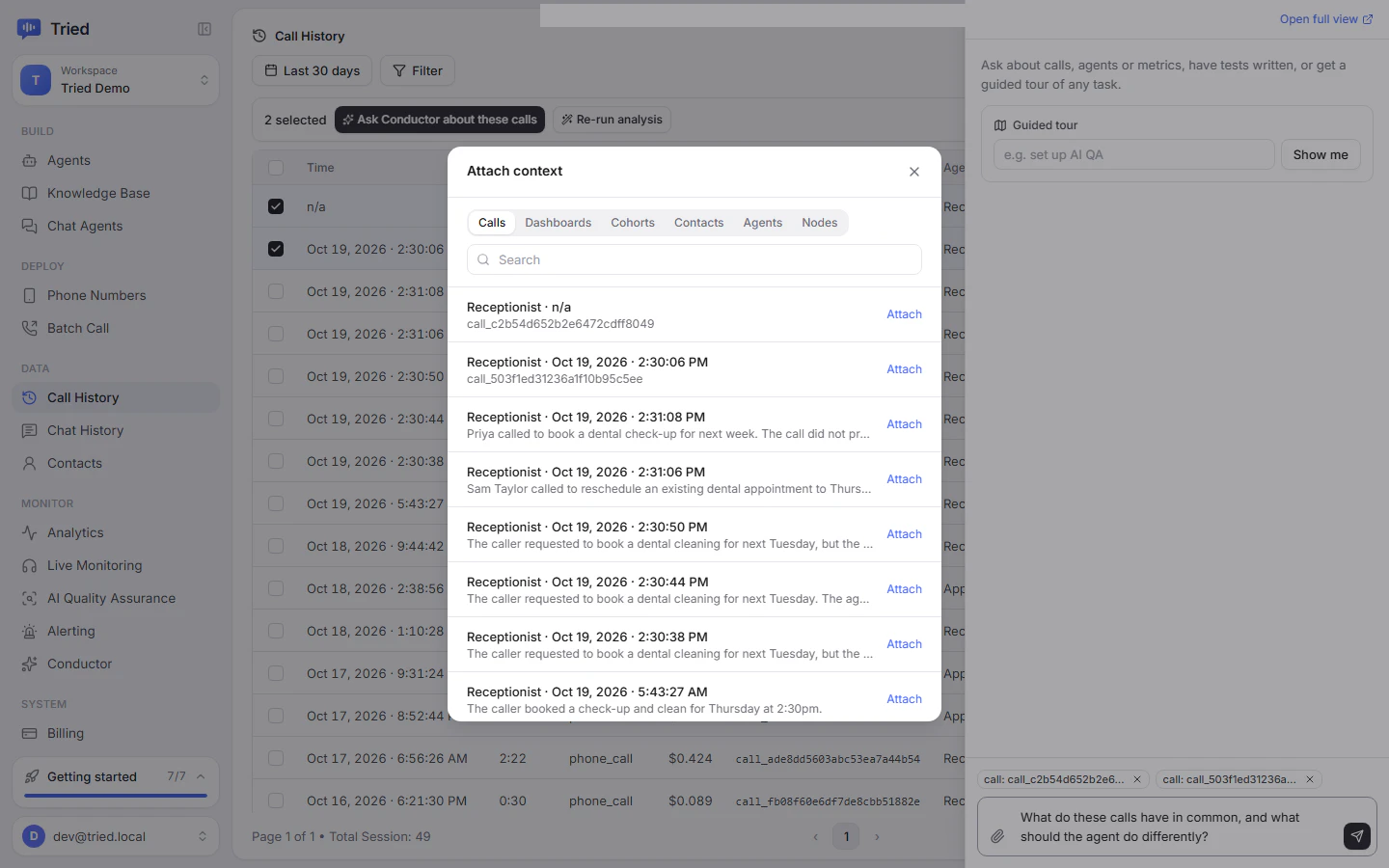Image resolution: width=1389 pixels, height=868 pixels.
Task: Check the Oct 19 2:31:08 row checkbox
Action: (276, 291)
